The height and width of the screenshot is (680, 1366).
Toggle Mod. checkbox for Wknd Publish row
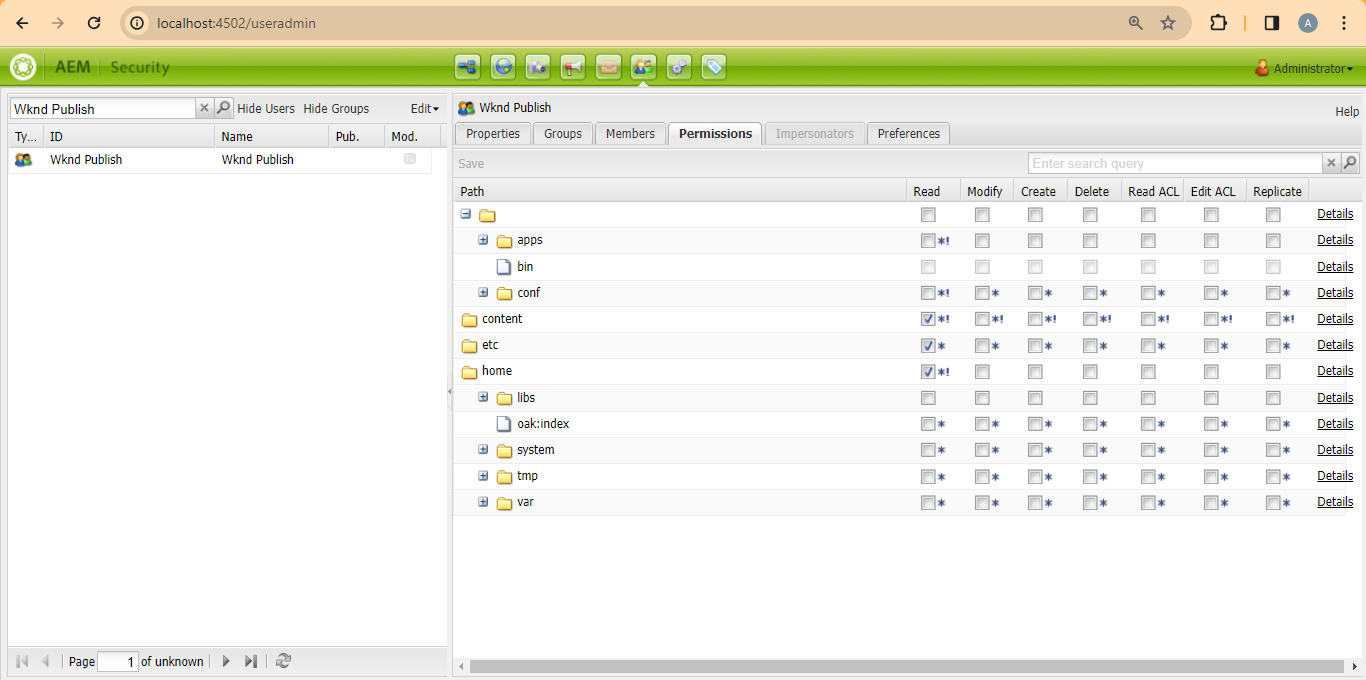[410, 159]
